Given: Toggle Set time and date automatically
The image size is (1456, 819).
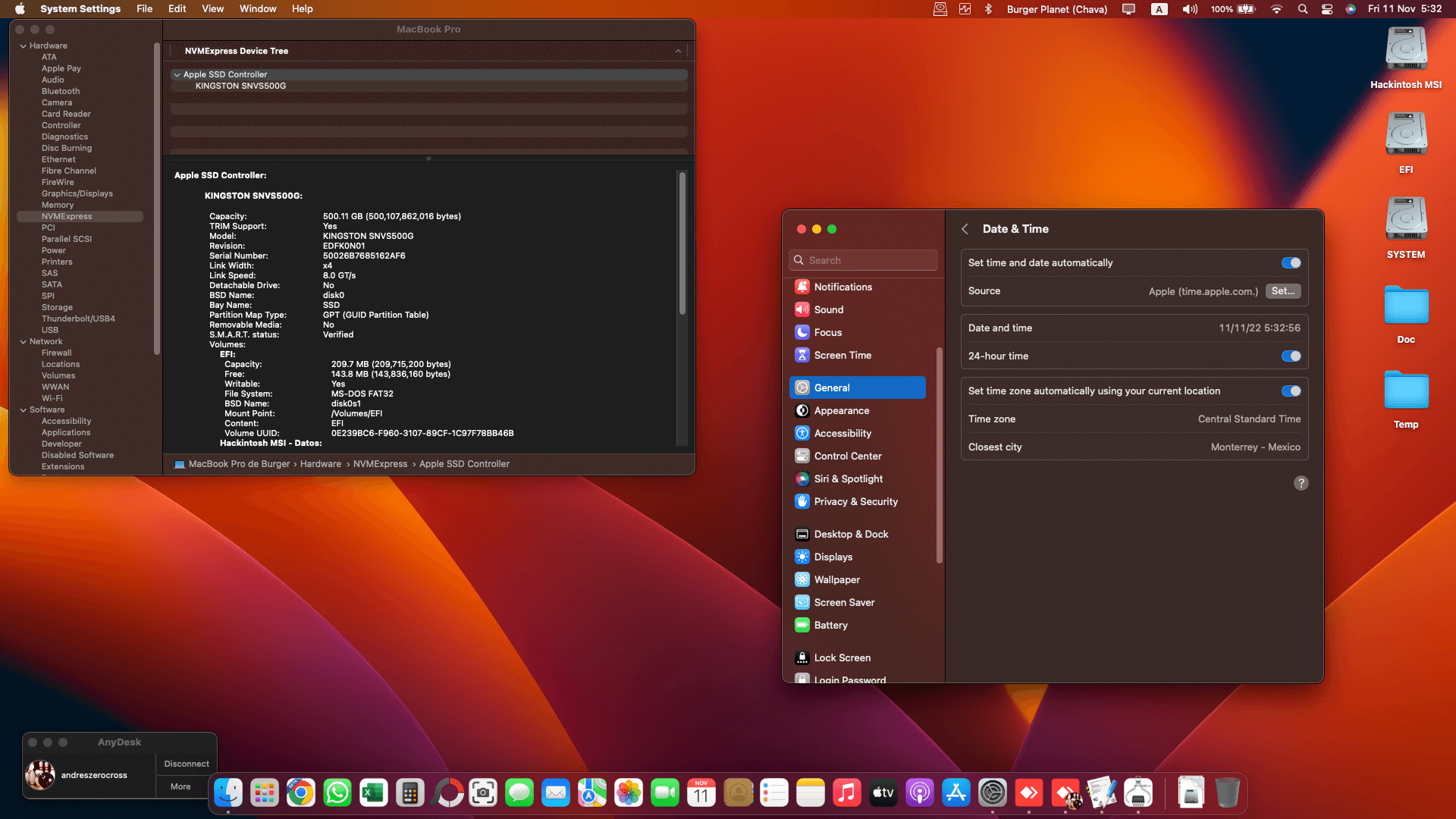Looking at the screenshot, I should point(1291,263).
